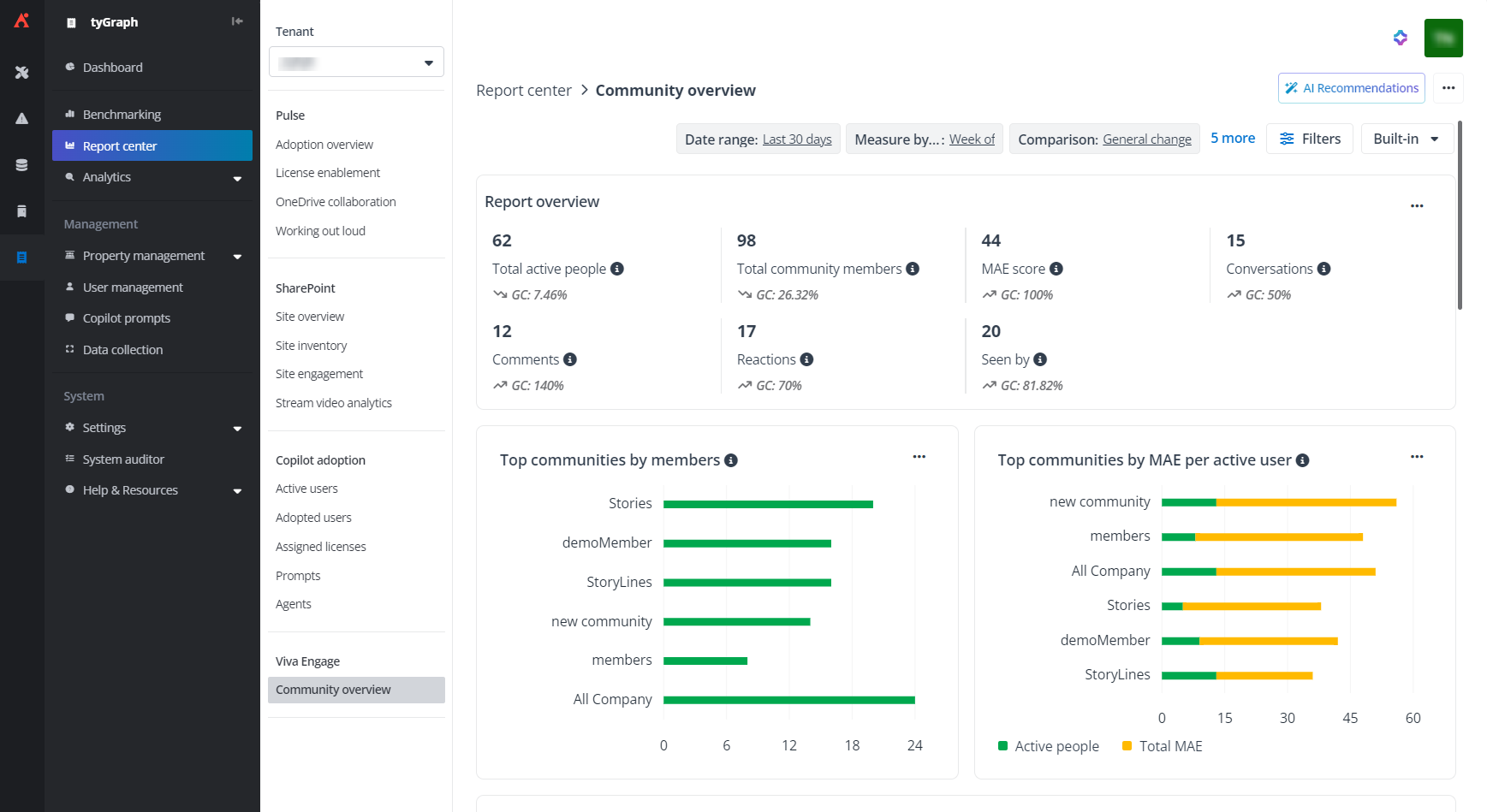Click info icon beside Seen by metric
This screenshot has width=1487, height=812.
[1039, 359]
